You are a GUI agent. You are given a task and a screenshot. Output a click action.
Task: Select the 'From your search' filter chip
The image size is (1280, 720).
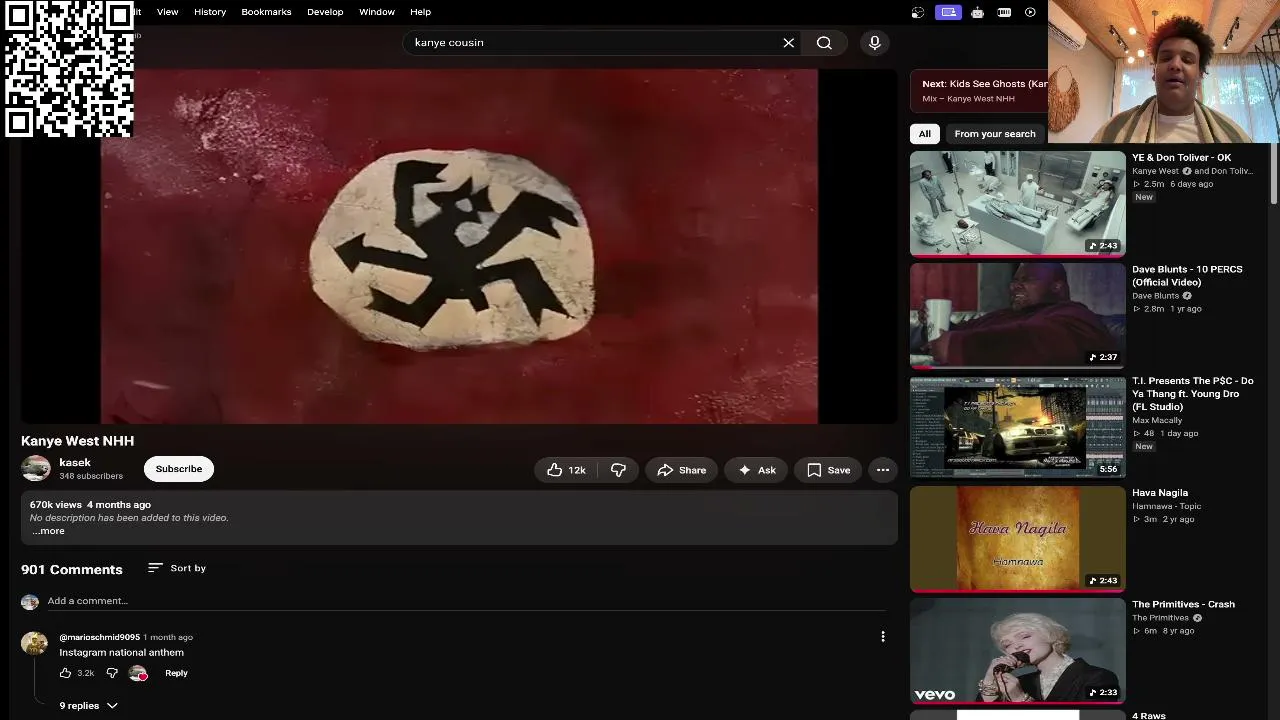point(995,134)
